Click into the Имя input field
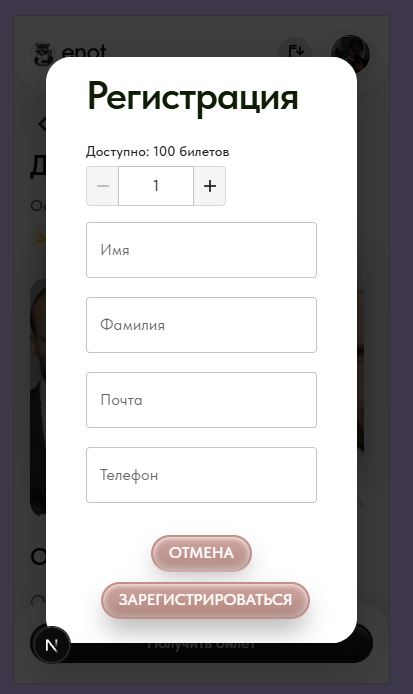Image resolution: width=413 pixels, height=694 pixels. (x=201, y=250)
